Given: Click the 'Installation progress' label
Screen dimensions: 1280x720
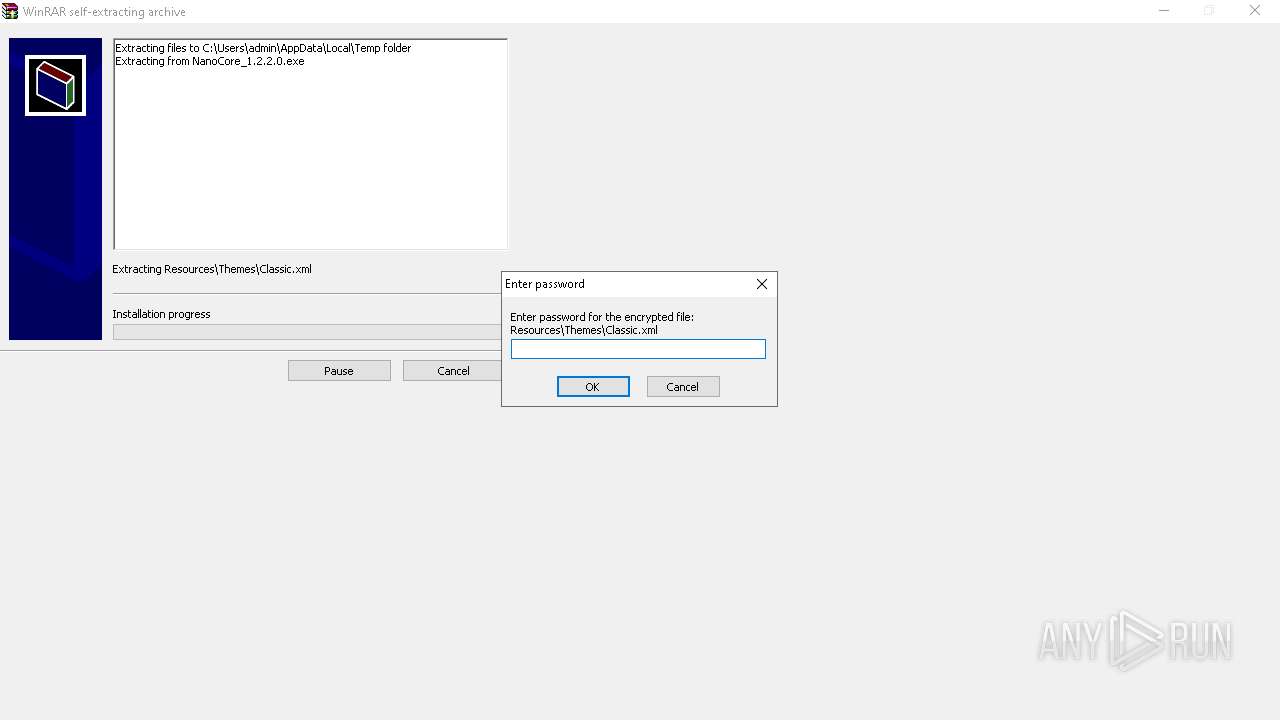Looking at the screenshot, I should point(161,314).
